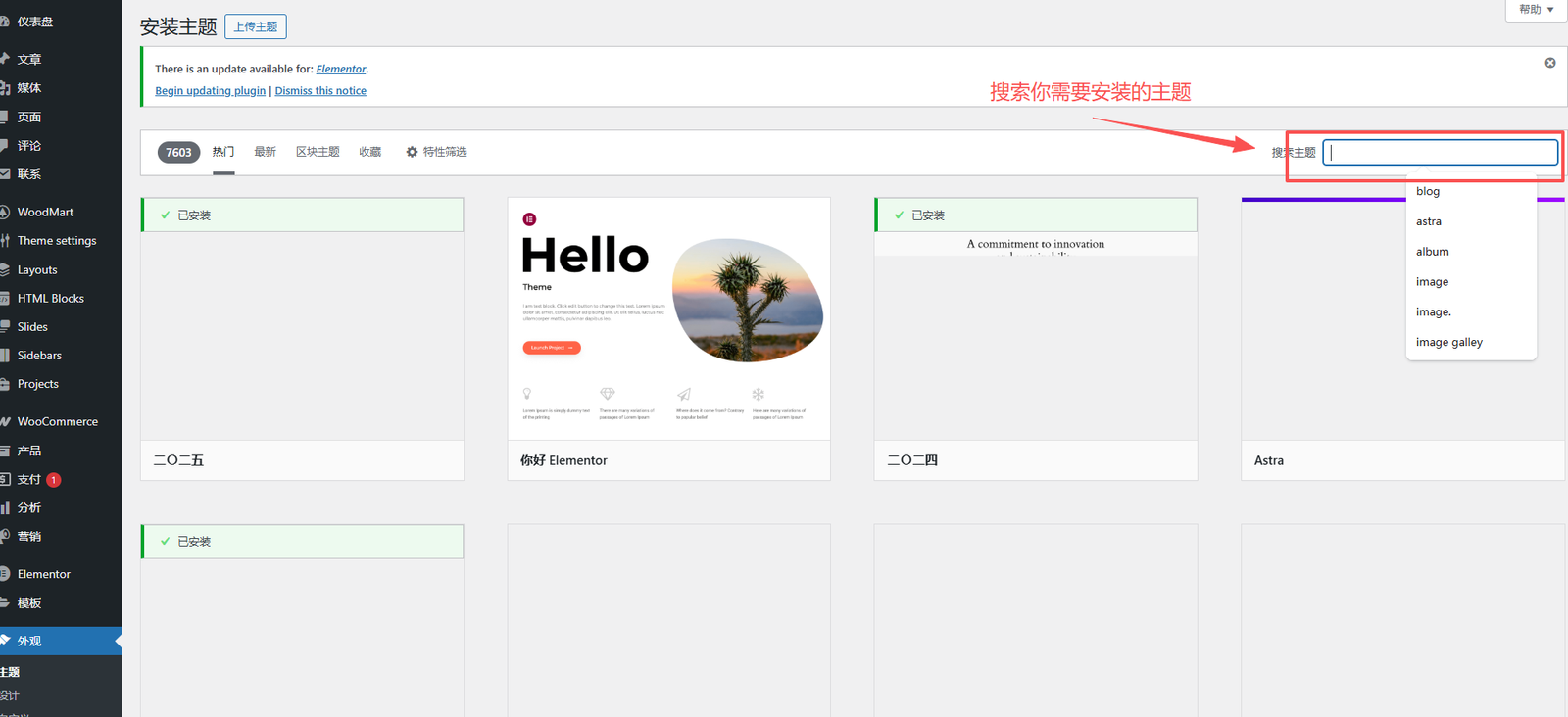Choose 'image galley' suggestion
The height and width of the screenshot is (717, 1568).
point(1448,342)
